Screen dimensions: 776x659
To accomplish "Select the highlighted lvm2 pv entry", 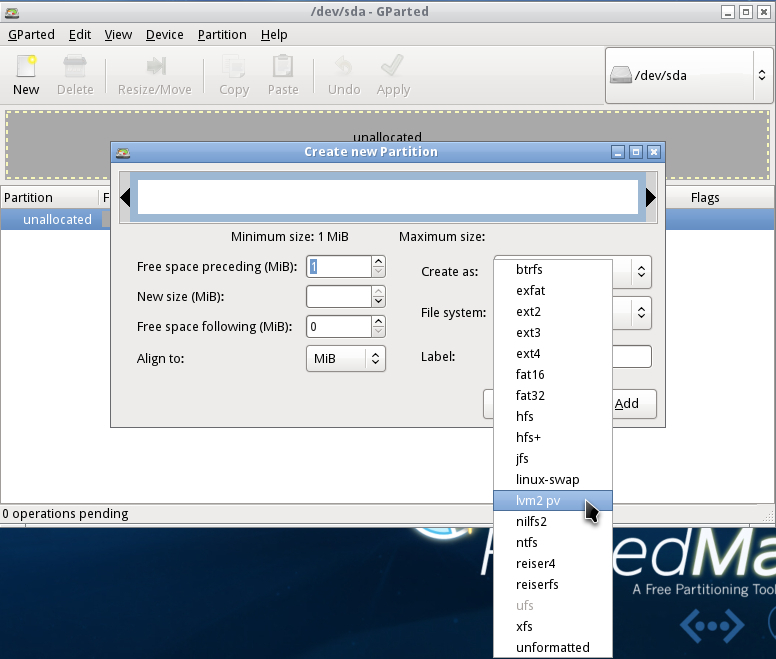I will click(x=553, y=500).
